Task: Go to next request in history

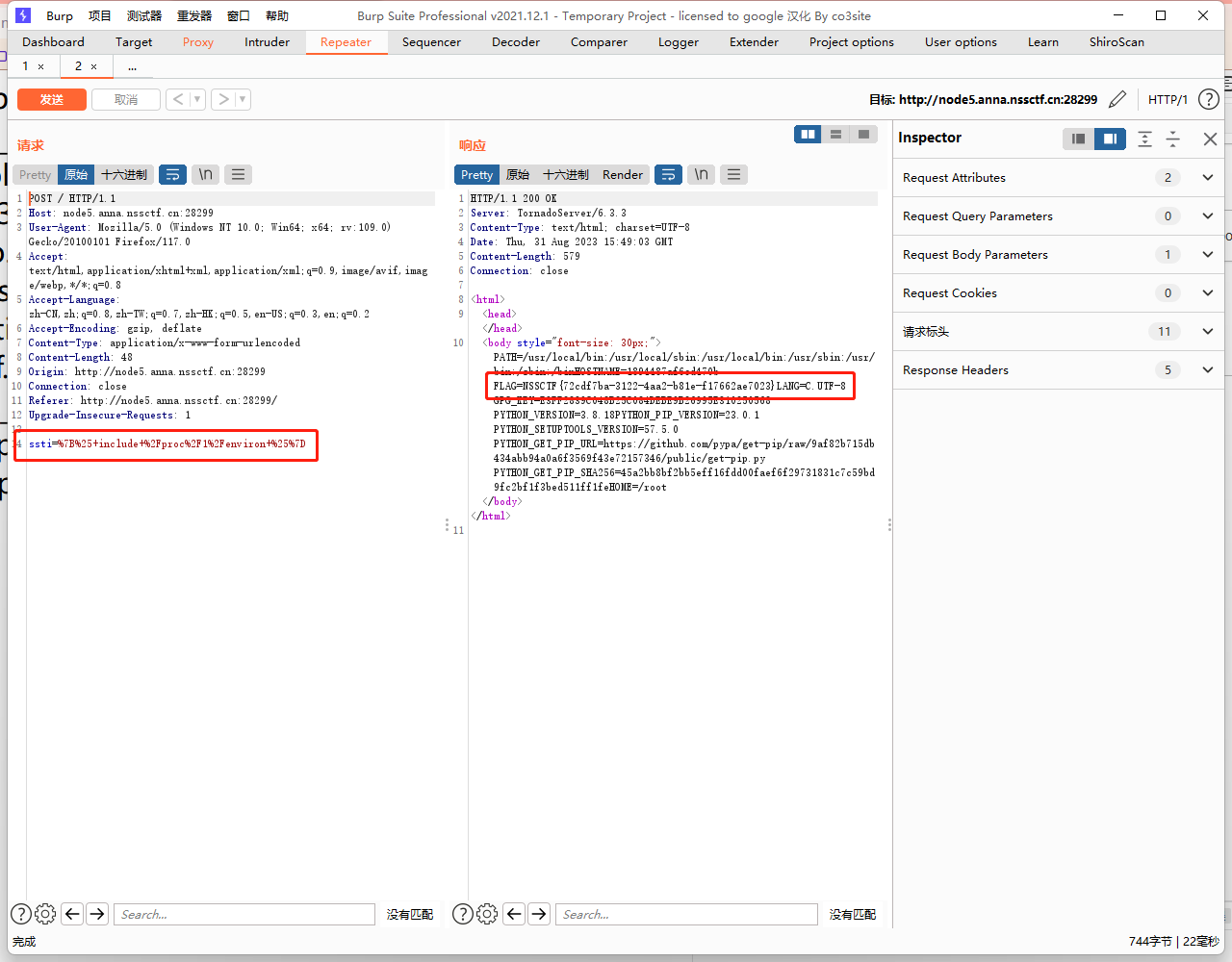Action: click(x=223, y=99)
